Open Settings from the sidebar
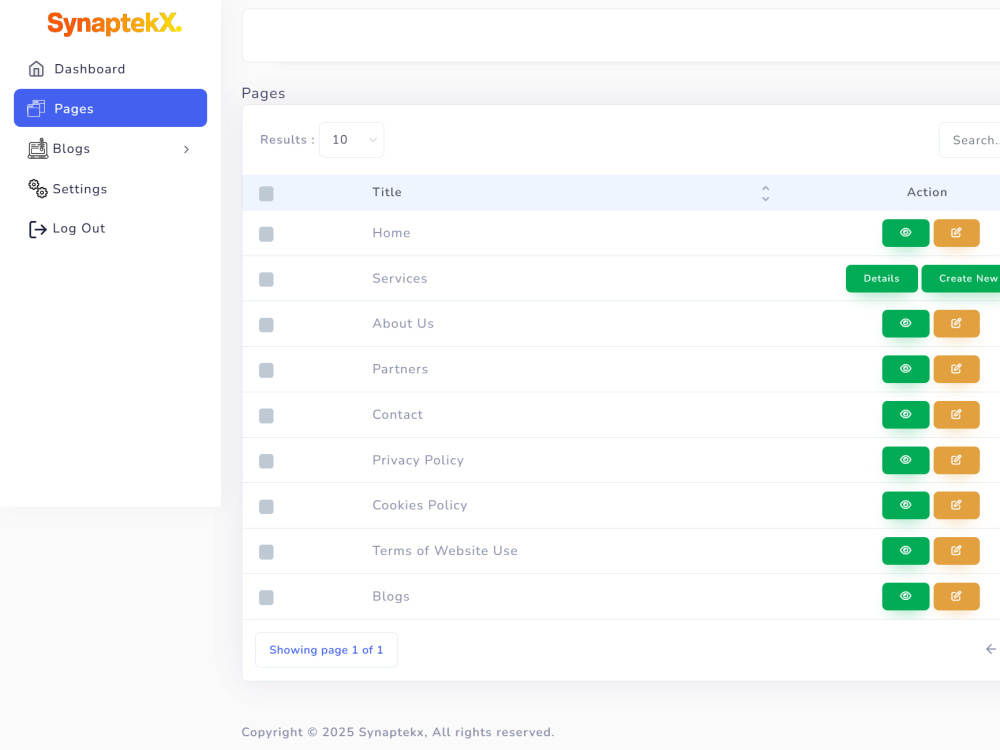 click(x=110, y=189)
